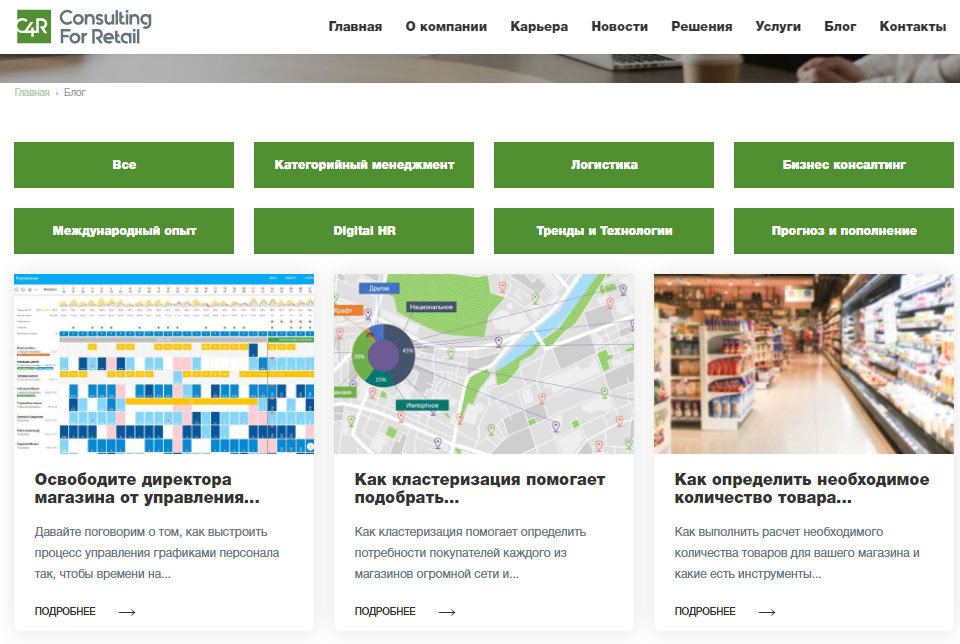Open the Новости section

[x=619, y=27]
